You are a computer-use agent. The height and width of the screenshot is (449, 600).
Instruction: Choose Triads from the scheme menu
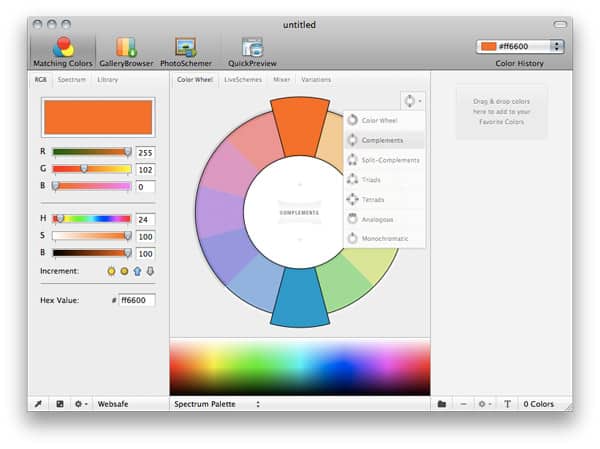coord(371,180)
